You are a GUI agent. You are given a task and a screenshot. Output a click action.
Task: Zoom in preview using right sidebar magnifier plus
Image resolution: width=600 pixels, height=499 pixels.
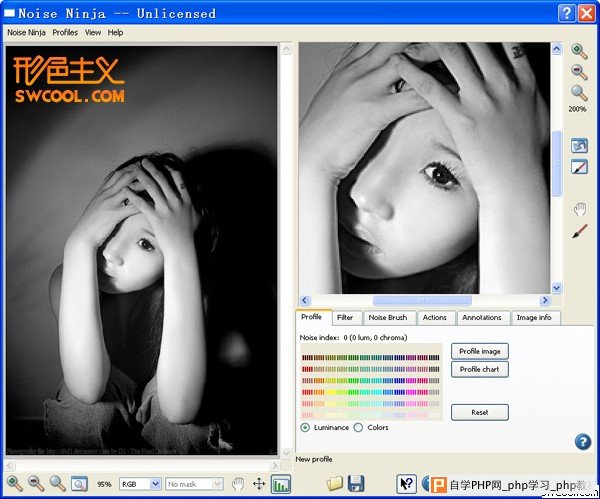[x=579, y=51]
